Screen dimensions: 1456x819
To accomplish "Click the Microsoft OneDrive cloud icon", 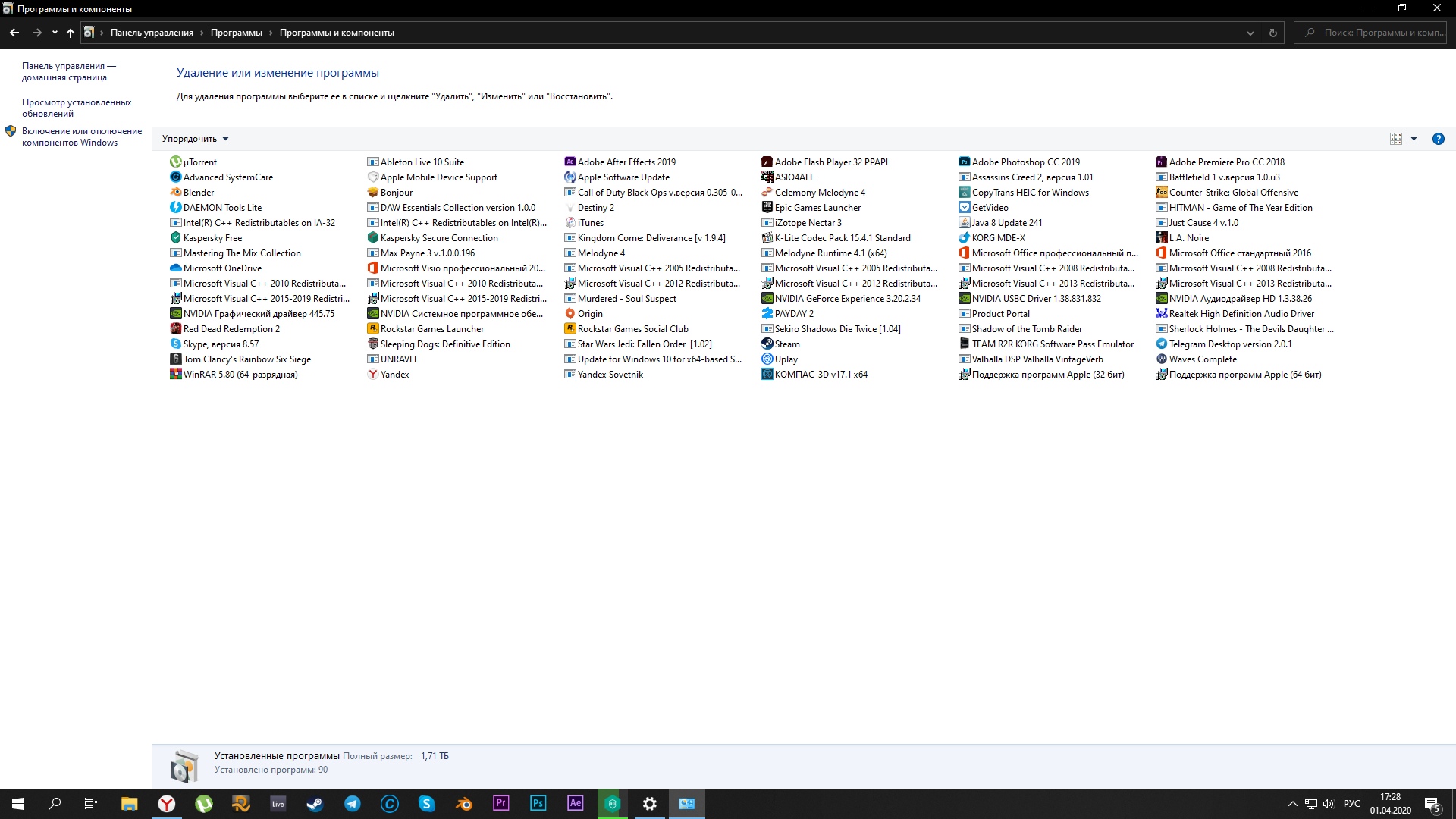I will 176,268.
